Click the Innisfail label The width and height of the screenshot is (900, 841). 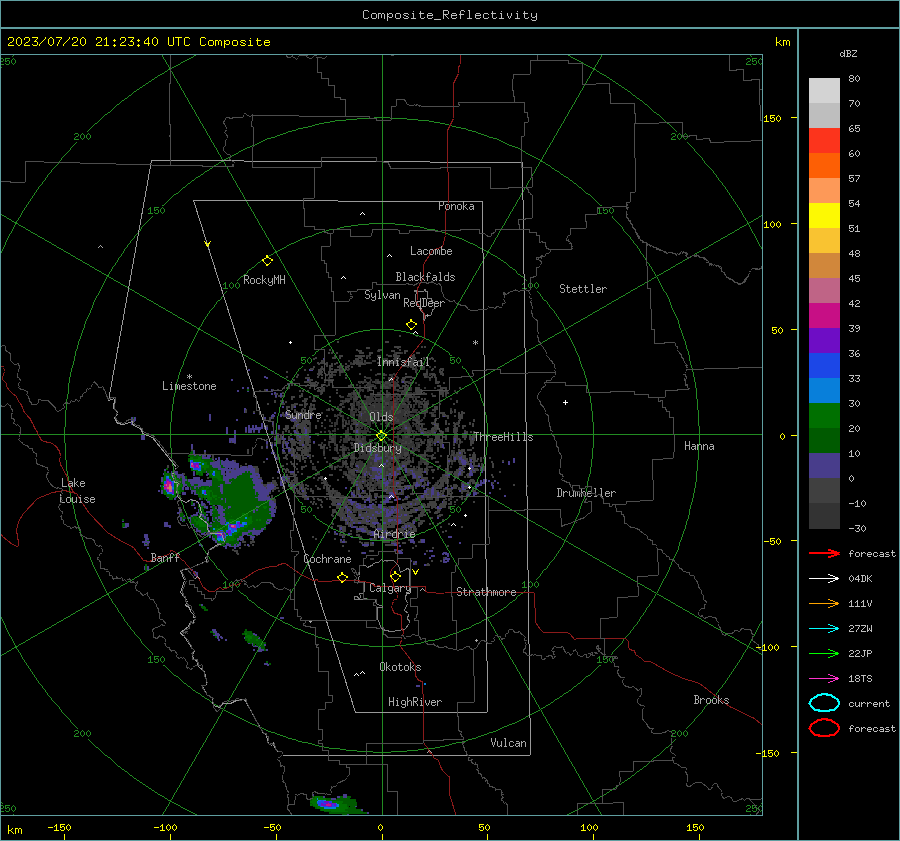pos(403,362)
